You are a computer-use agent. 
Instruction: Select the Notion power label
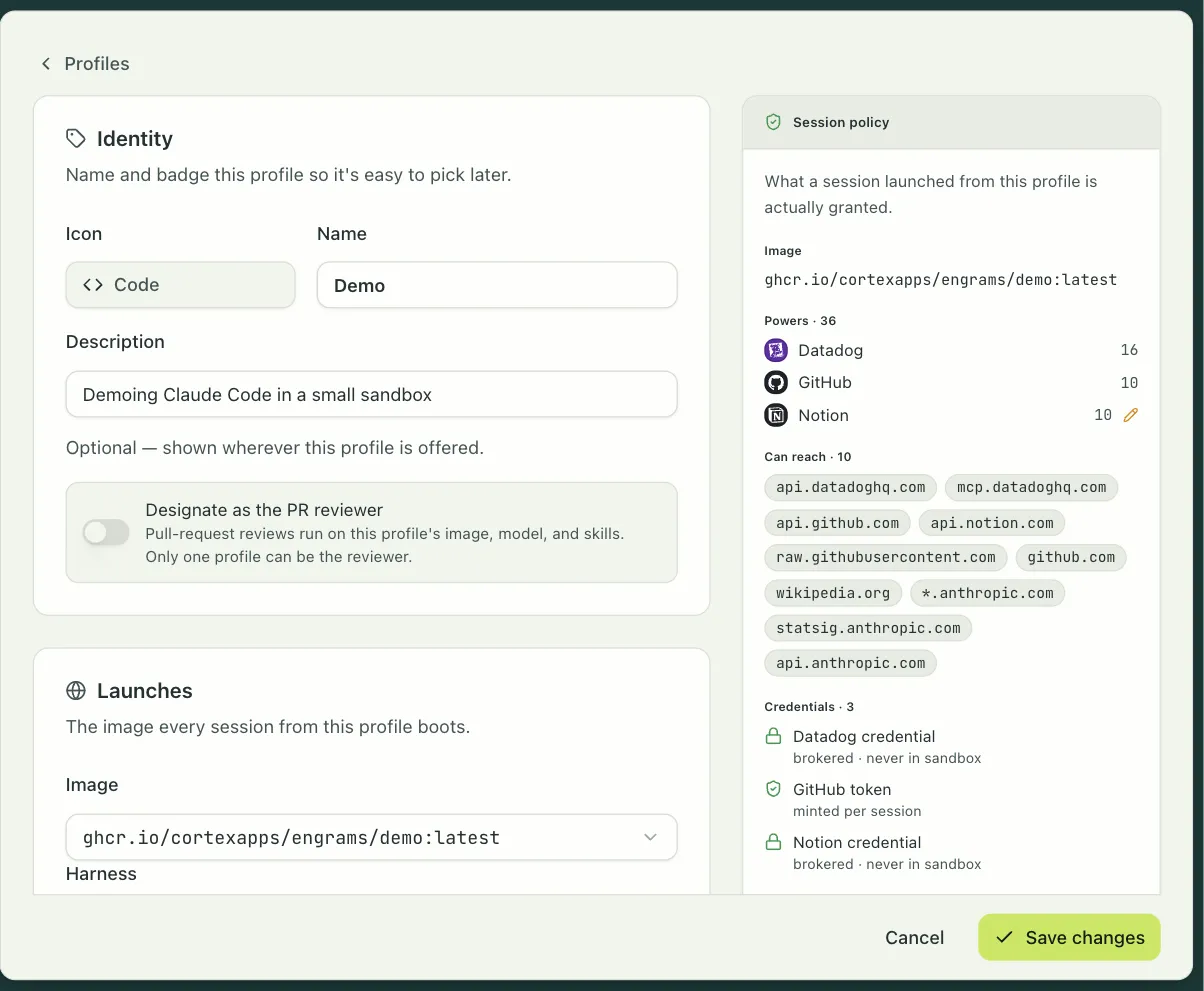click(x=823, y=415)
